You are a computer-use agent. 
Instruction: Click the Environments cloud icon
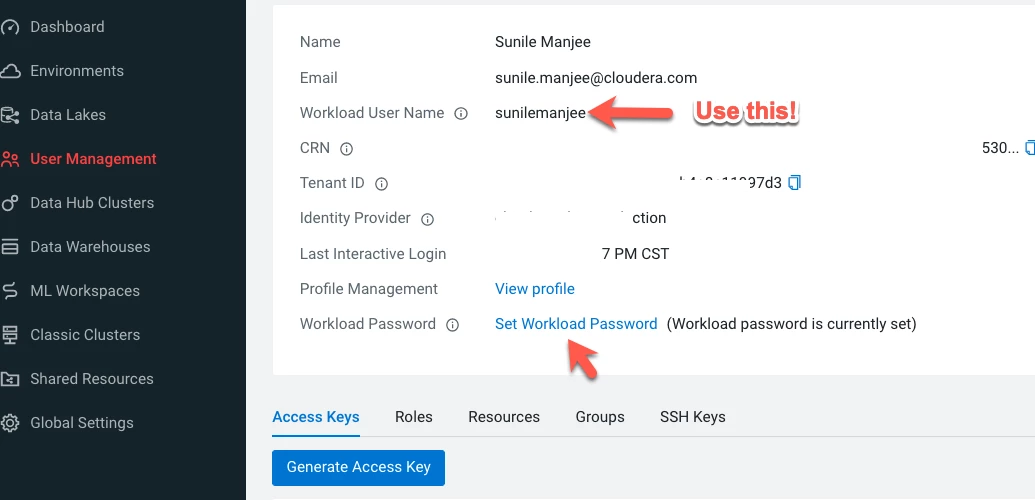10,71
